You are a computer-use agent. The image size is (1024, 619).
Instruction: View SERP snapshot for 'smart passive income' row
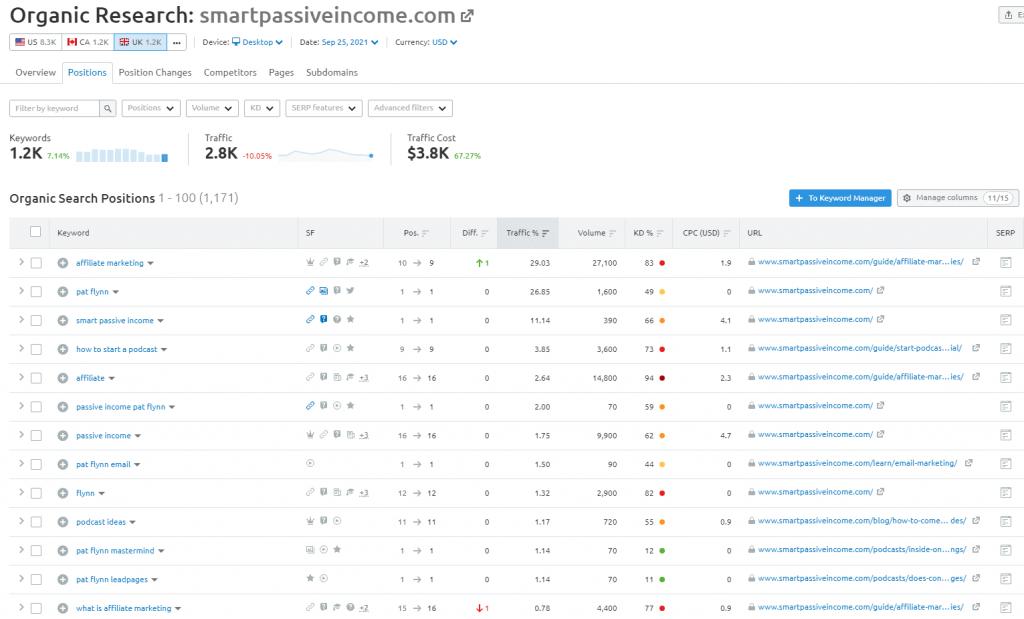[x=1006, y=320]
